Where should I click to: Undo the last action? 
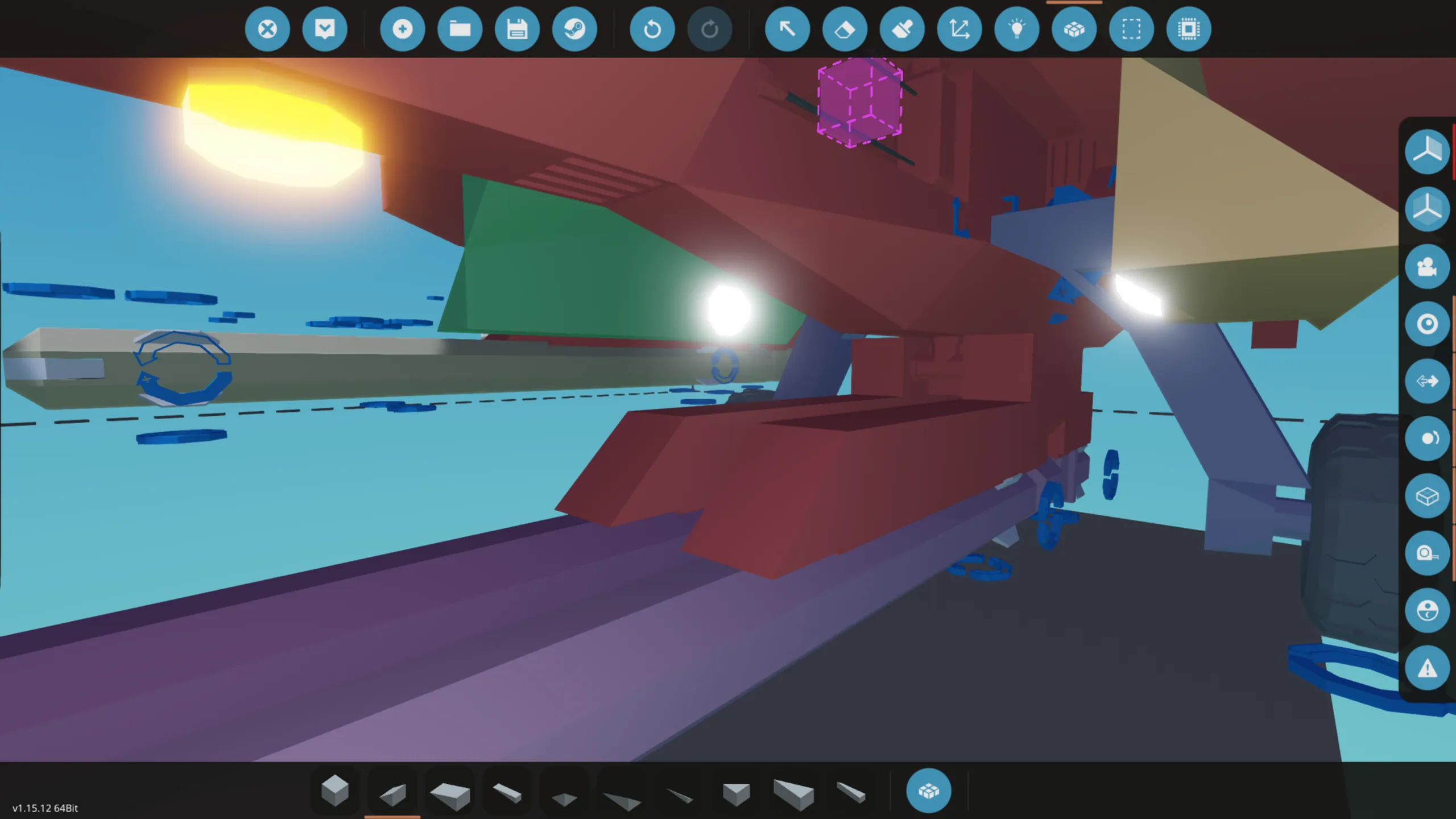(652, 29)
